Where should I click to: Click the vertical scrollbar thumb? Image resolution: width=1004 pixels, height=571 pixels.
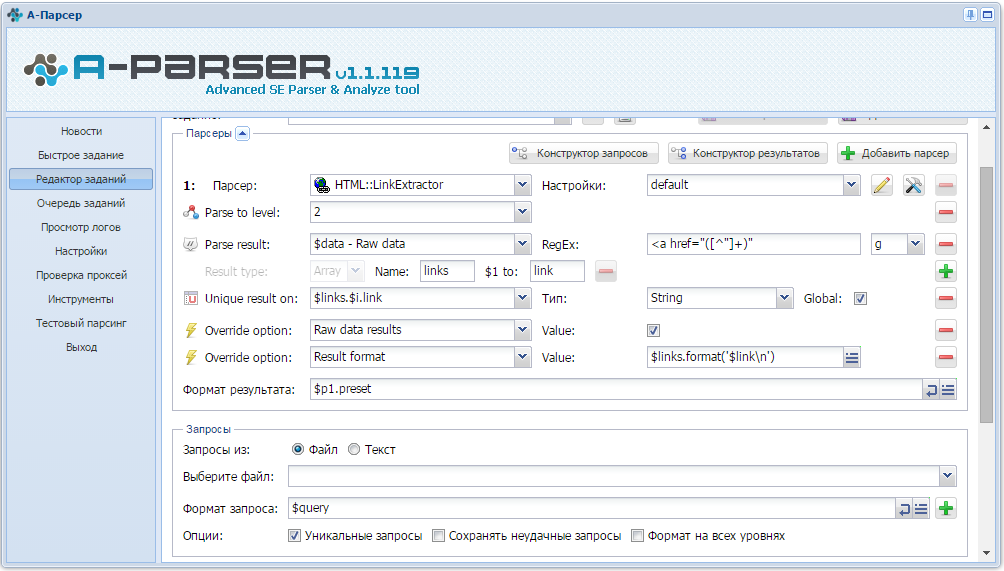[987, 294]
